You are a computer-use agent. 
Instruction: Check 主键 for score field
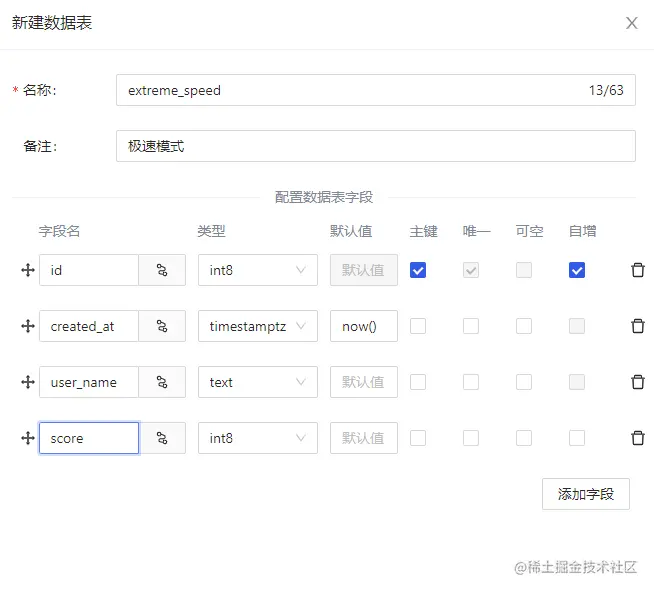pos(418,438)
